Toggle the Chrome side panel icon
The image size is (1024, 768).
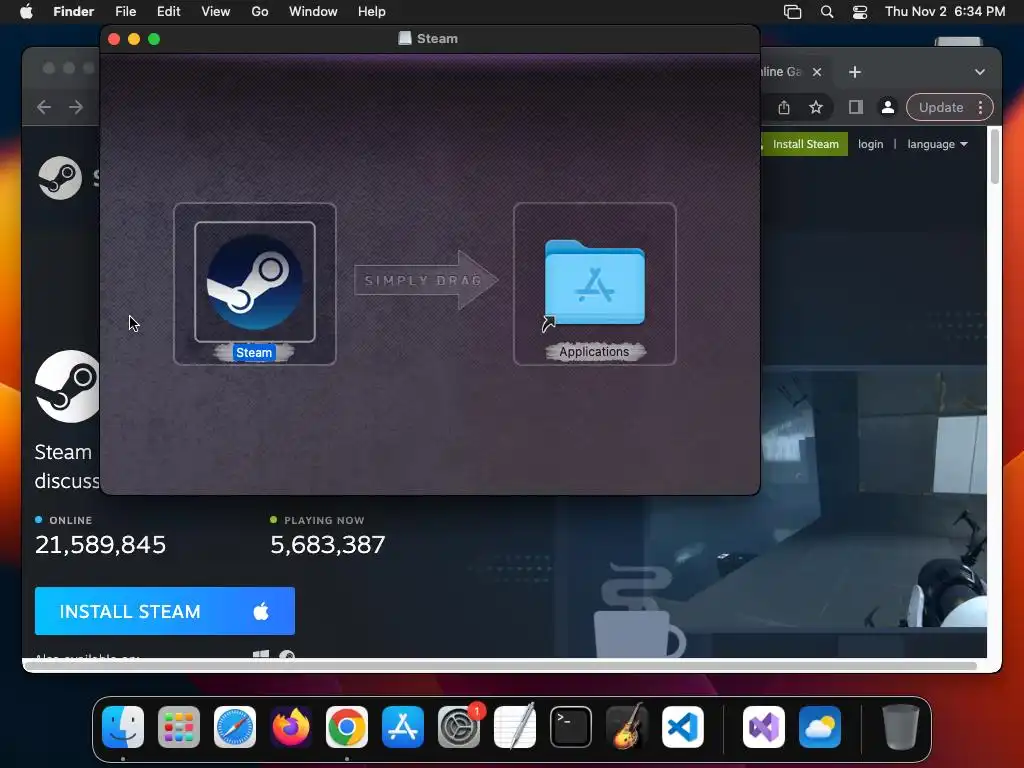pyautogui.click(x=856, y=108)
